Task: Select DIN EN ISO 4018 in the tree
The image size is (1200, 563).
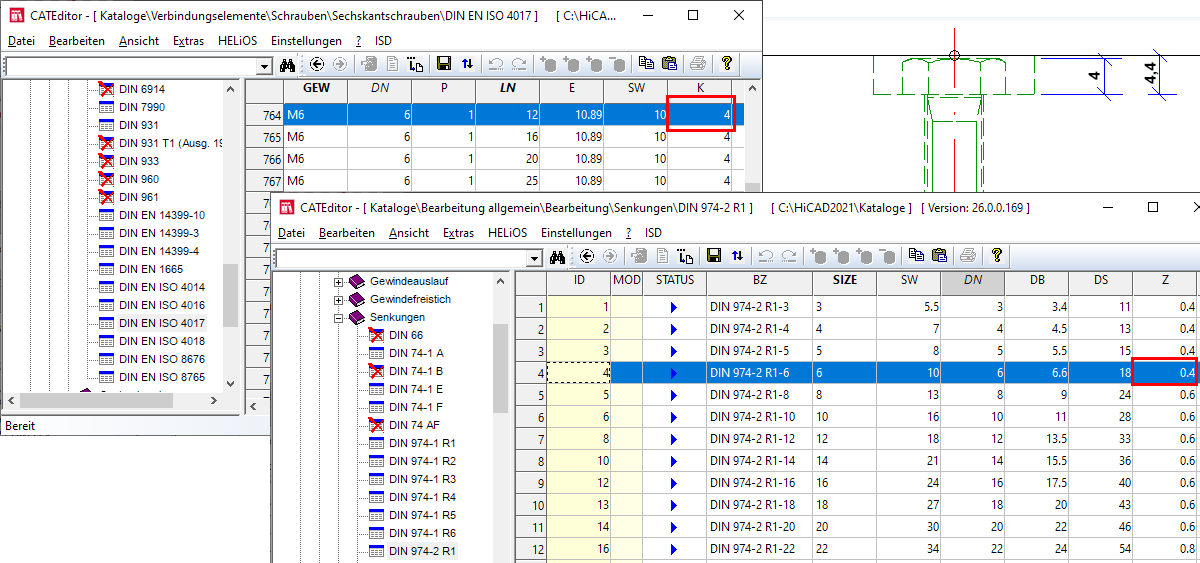Action: click(x=161, y=342)
